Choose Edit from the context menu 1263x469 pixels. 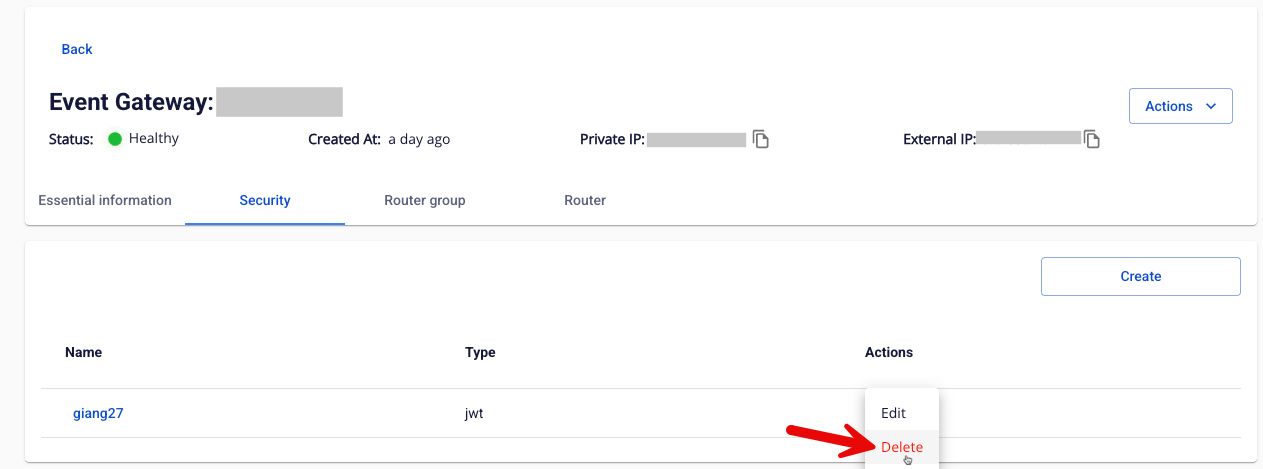893,413
